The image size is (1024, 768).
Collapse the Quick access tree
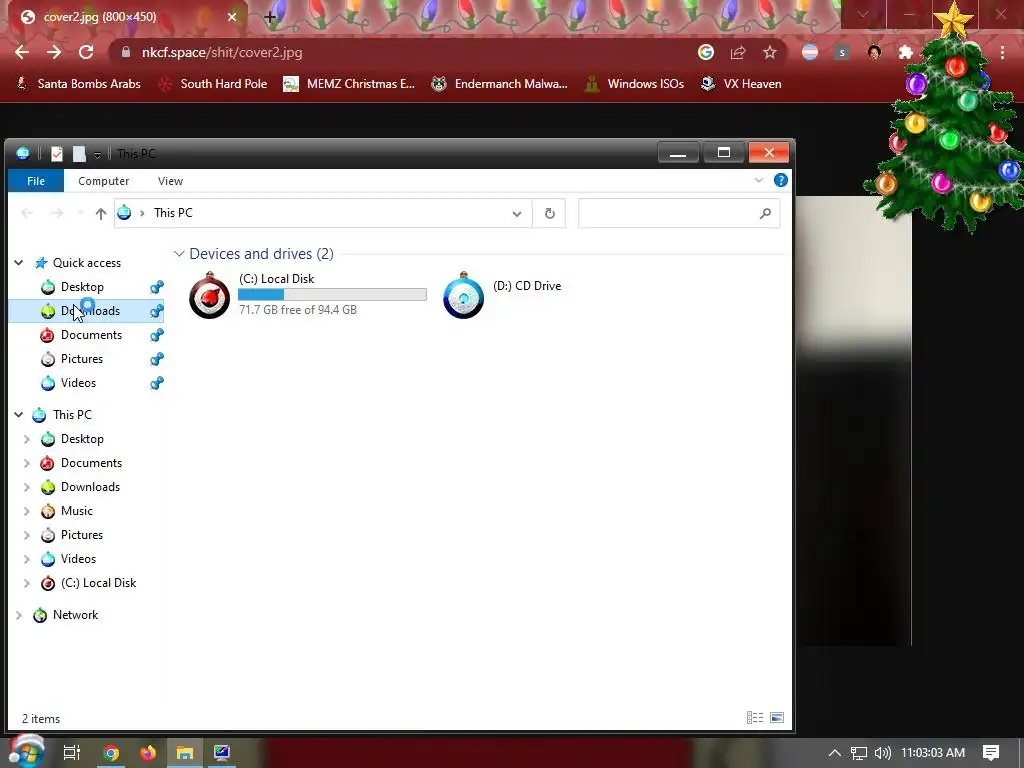pyautogui.click(x=19, y=263)
